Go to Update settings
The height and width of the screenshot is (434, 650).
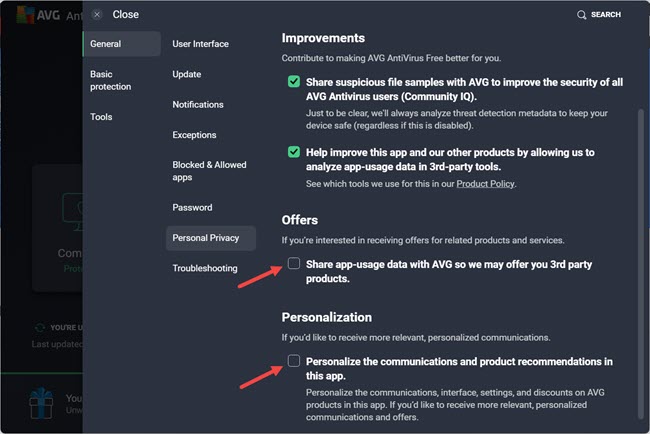click(187, 74)
